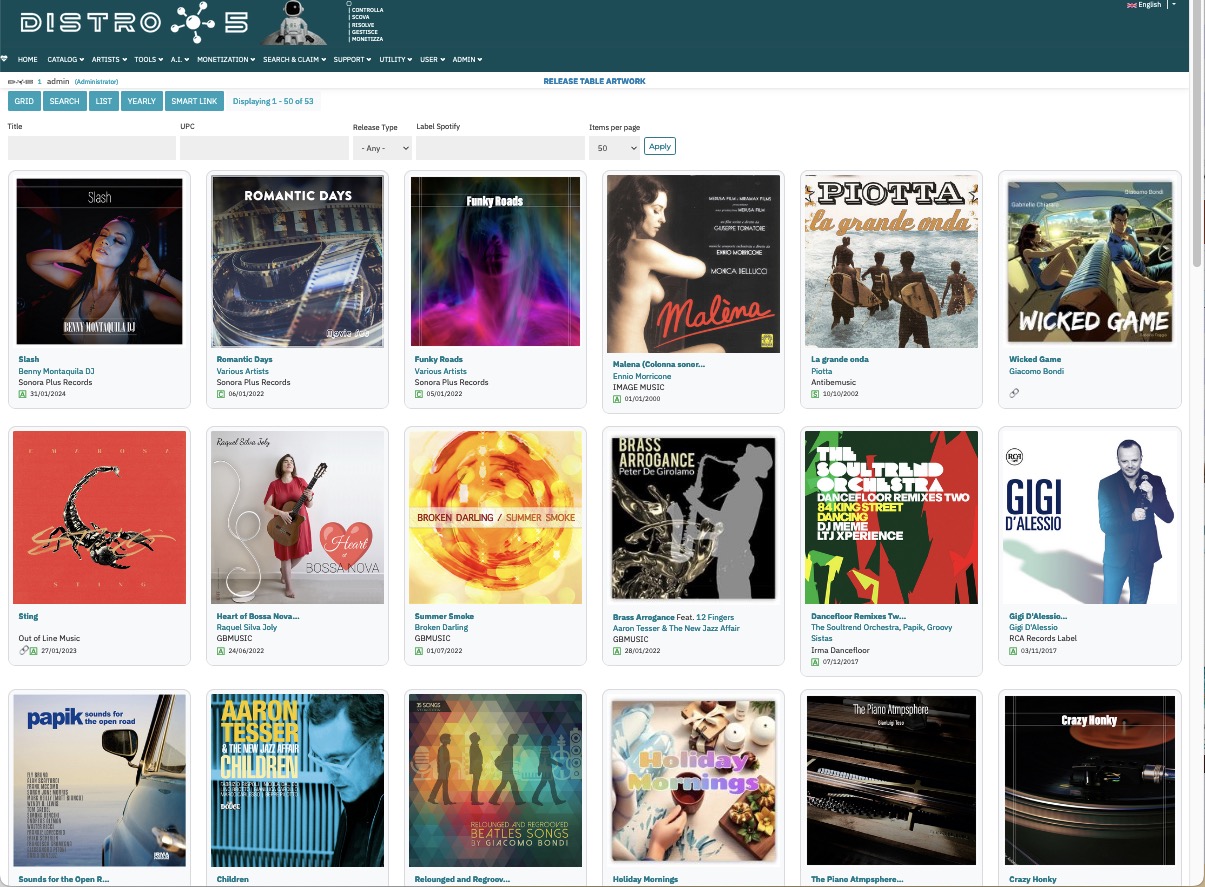The width and height of the screenshot is (1205, 887).
Task: Click the S status badge under La grande onda
Action: 815,394
